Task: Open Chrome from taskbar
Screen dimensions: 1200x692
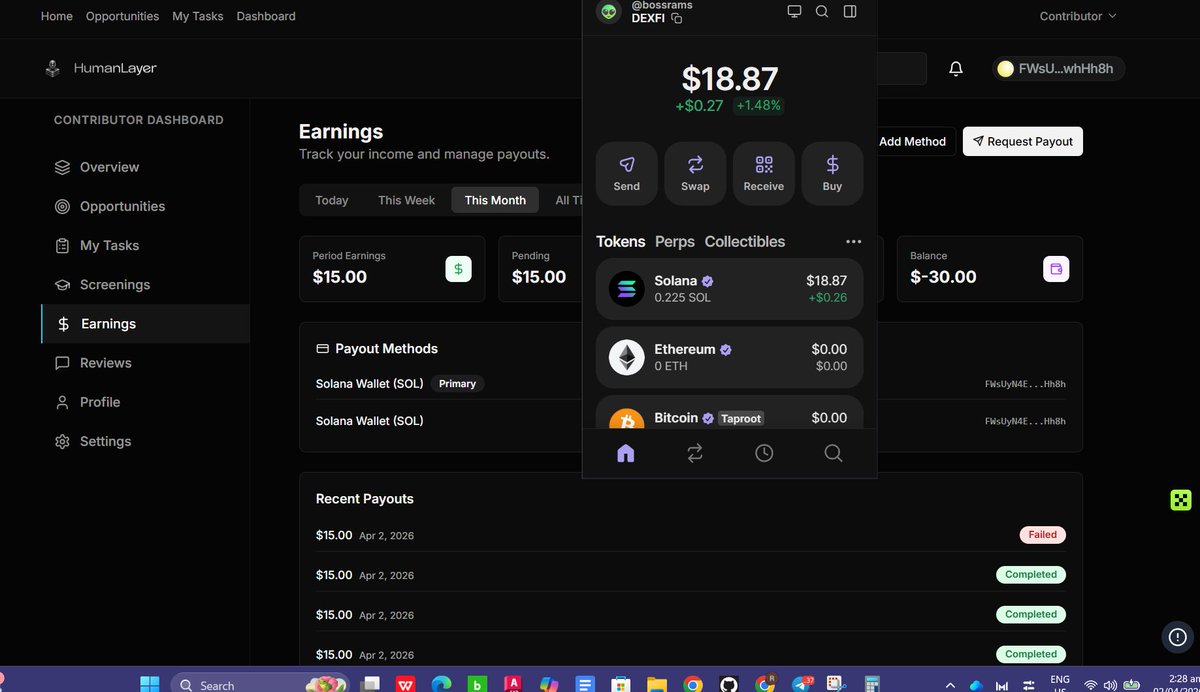Action: click(693, 684)
